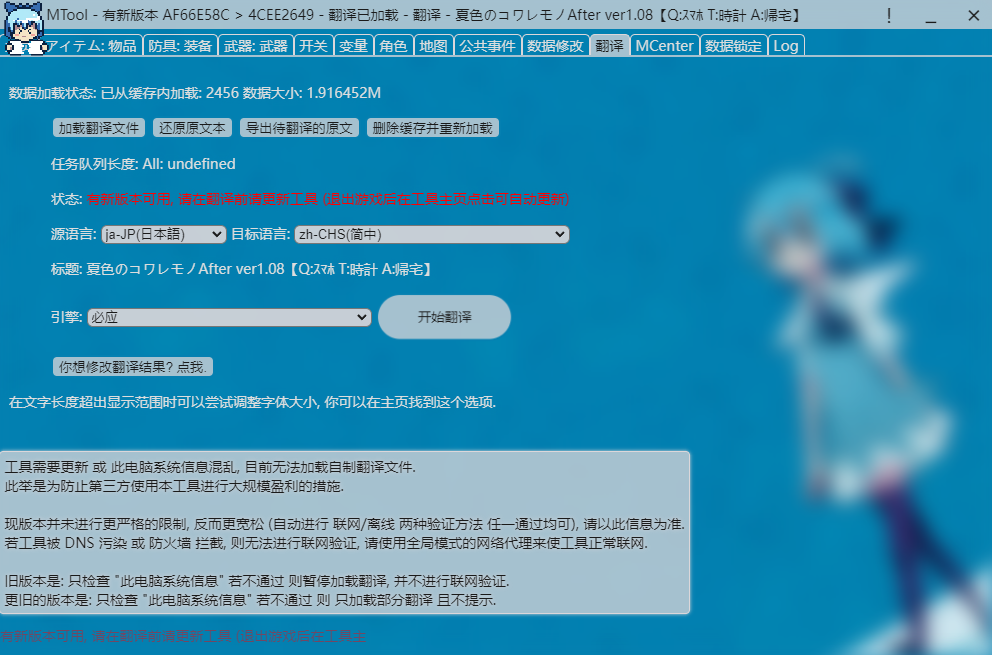Expand the 引擎 engine dropdown showing 必应
The height and width of the screenshot is (655, 992).
[x=228, y=317]
